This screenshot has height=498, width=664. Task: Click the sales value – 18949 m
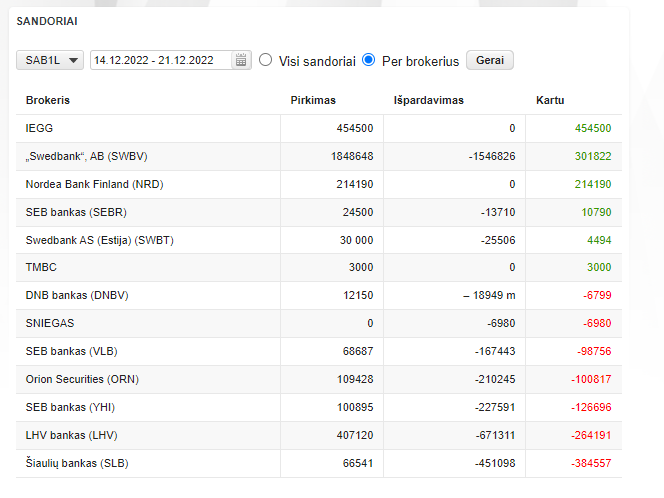(489, 295)
